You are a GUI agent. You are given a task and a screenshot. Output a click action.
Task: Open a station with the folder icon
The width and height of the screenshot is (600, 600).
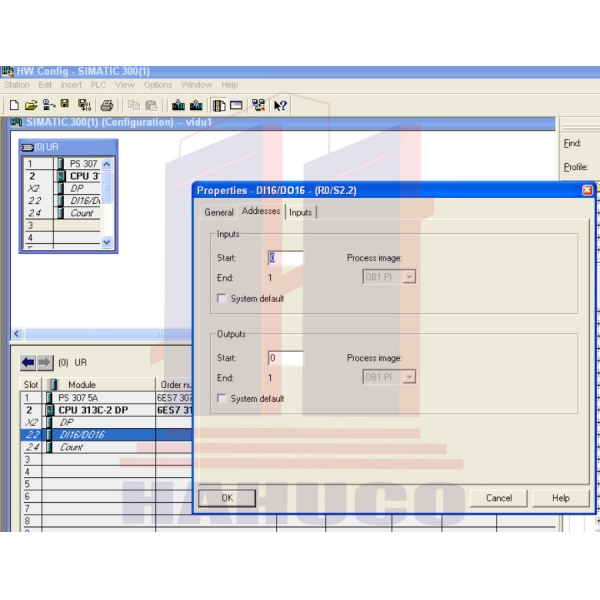tap(31, 105)
